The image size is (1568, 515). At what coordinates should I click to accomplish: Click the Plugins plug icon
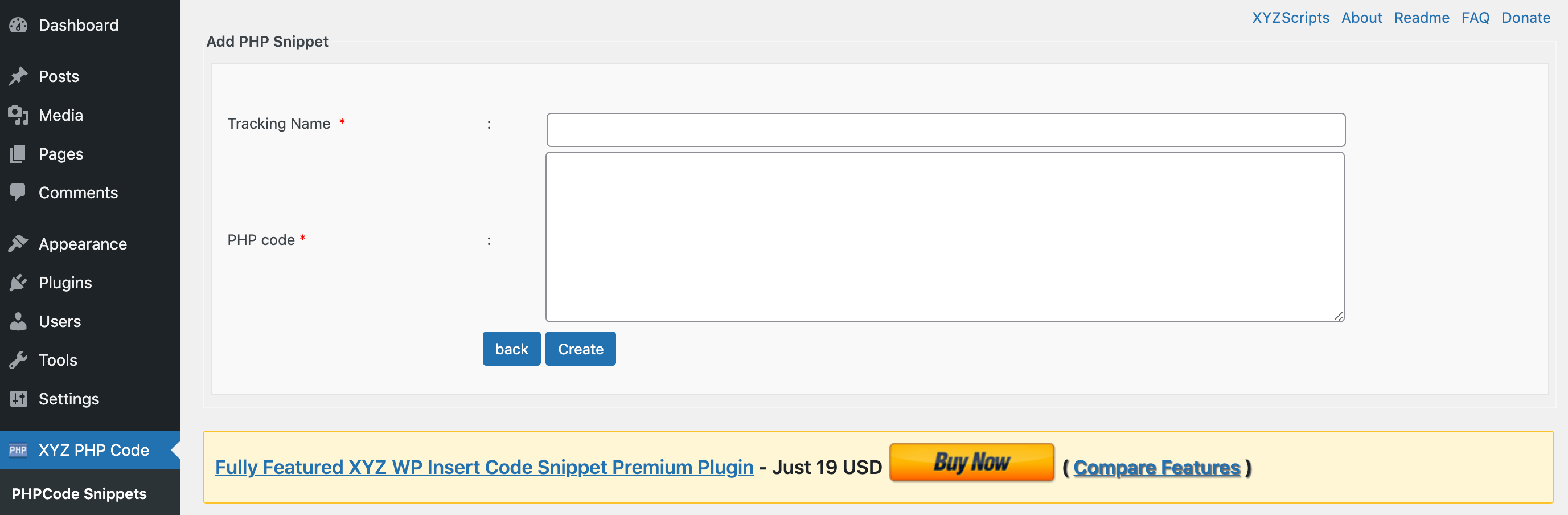18,283
